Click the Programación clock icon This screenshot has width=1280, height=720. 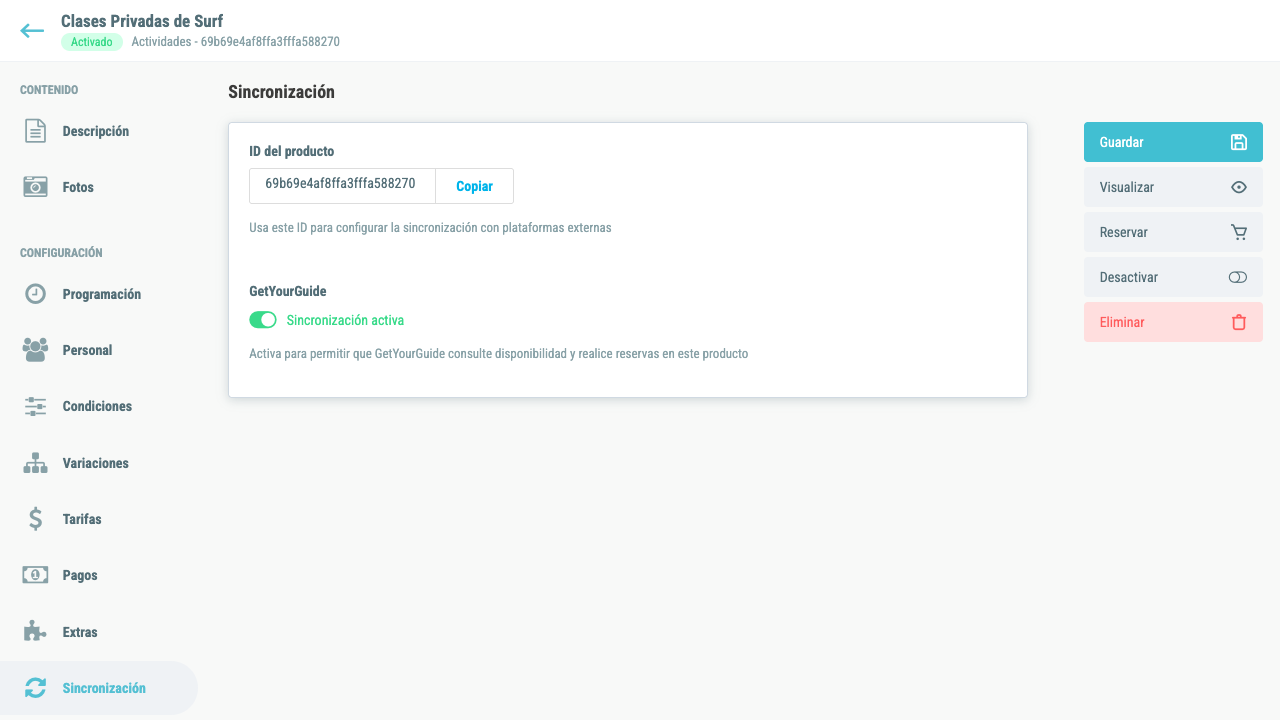(x=35, y=294)
